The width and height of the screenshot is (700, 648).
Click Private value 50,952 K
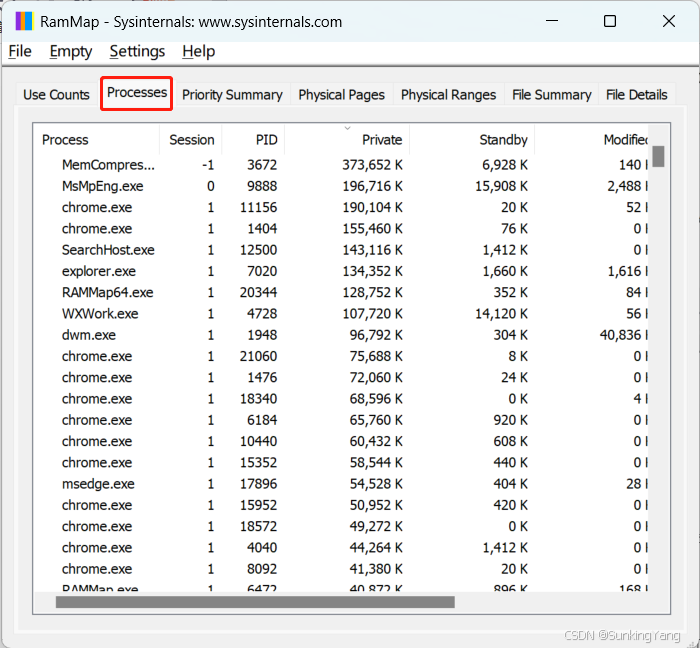(x=376, y=505)
